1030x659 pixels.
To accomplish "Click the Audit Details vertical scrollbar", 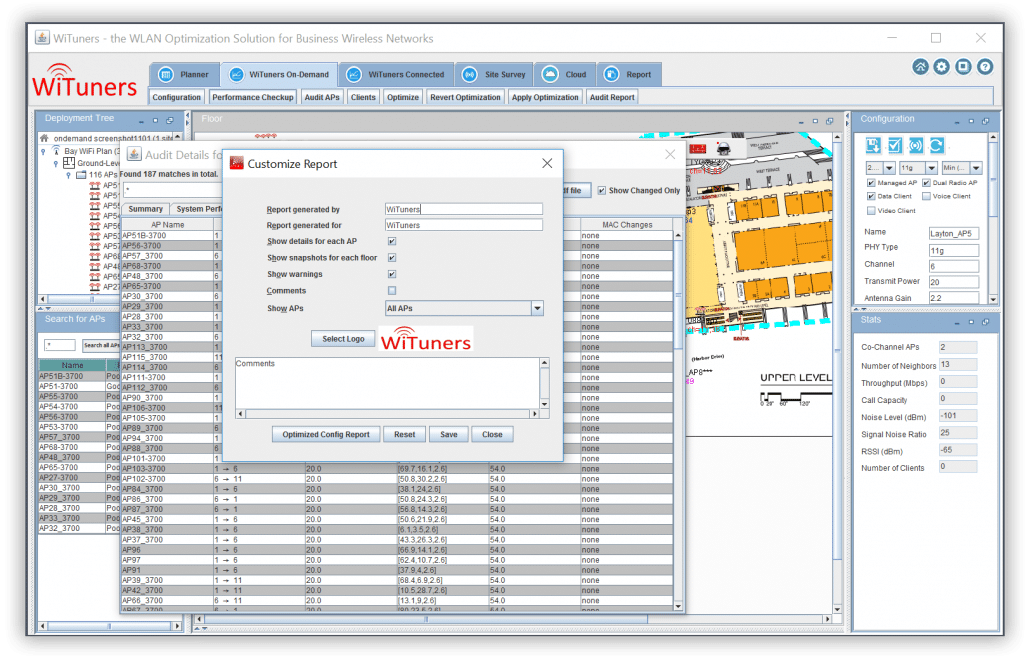I will pos(678,420).
